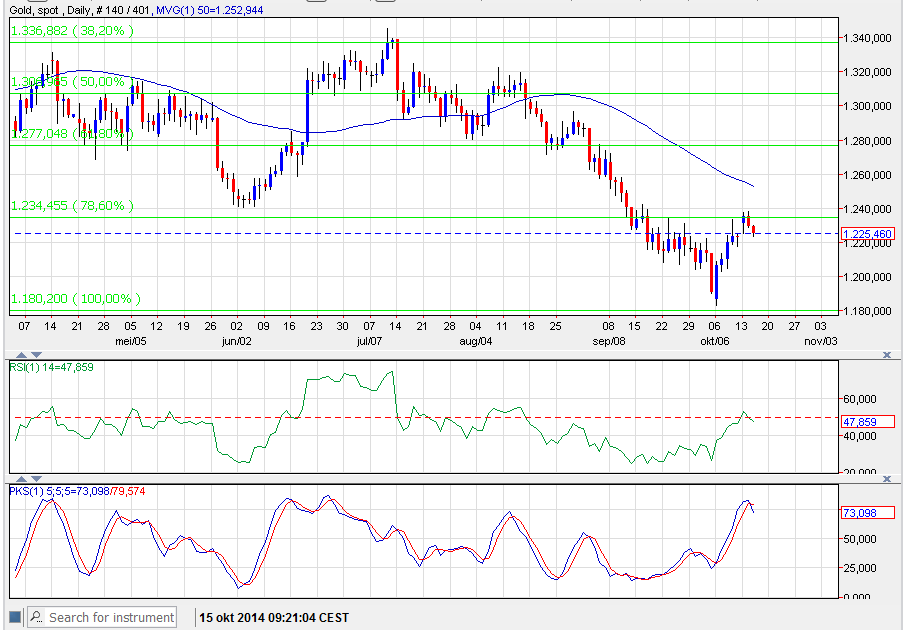Close the RSI indicator panel
Viewport: 906px width, 638px height.
click(887, 355)
